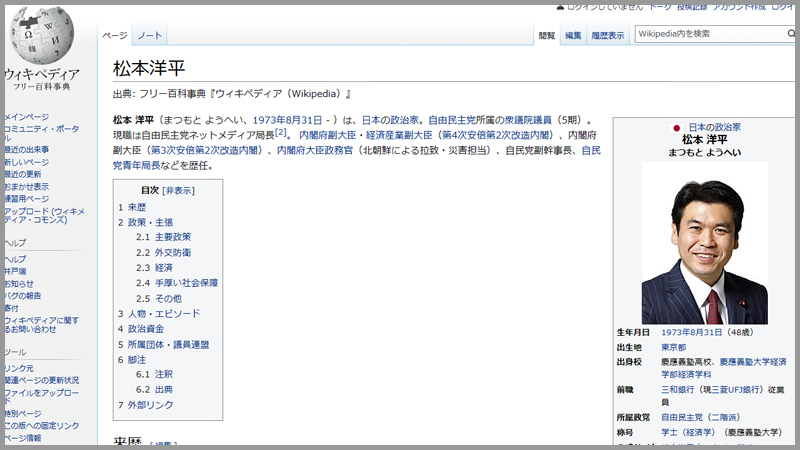Open the 日本の政治家 link in intro
The image size is (800, 450).
(390, 120)
